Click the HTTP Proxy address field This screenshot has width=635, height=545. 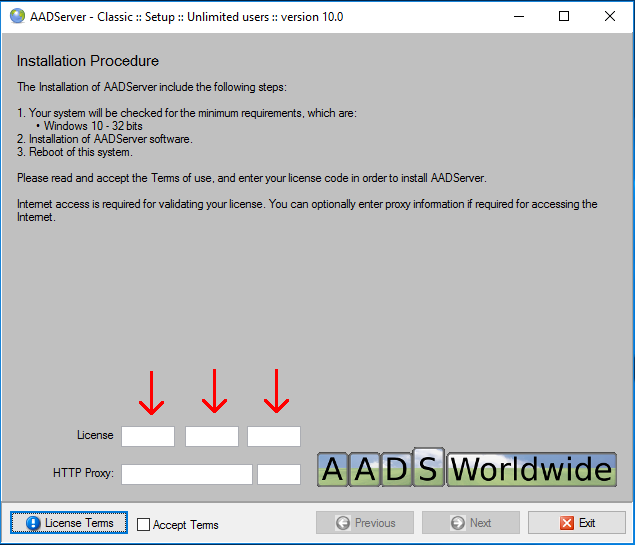pyautogui.click(x=187, y=474)
